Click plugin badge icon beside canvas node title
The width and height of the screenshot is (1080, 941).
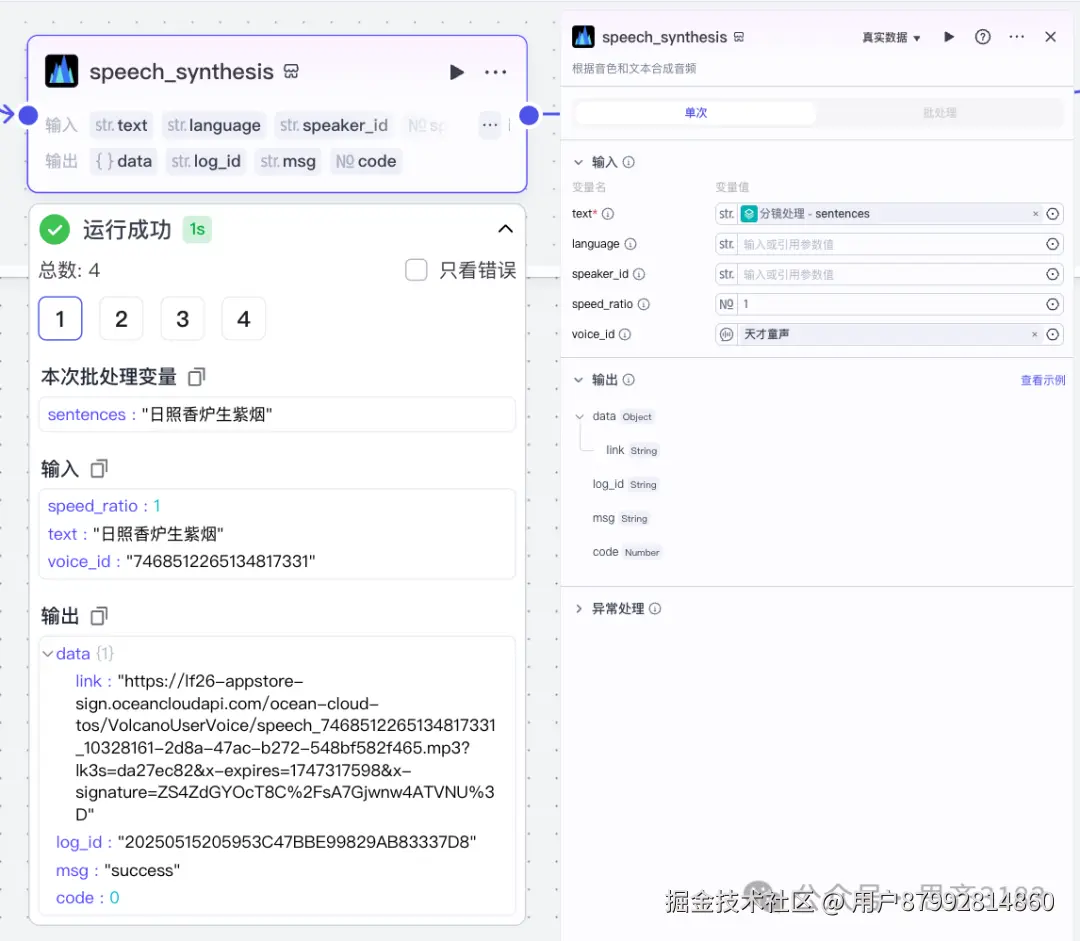pos(291,72)
